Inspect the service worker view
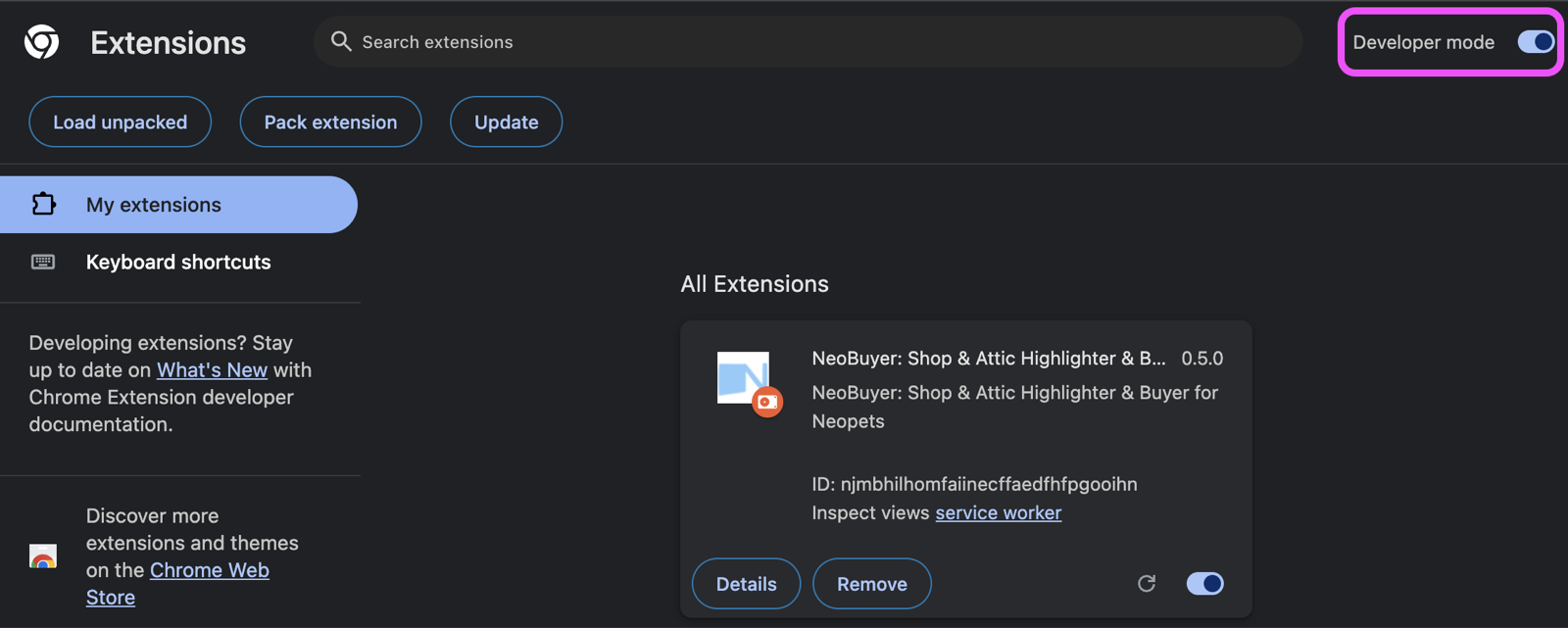The height and width of the screenshot is (628, 1568). [998, 512]
